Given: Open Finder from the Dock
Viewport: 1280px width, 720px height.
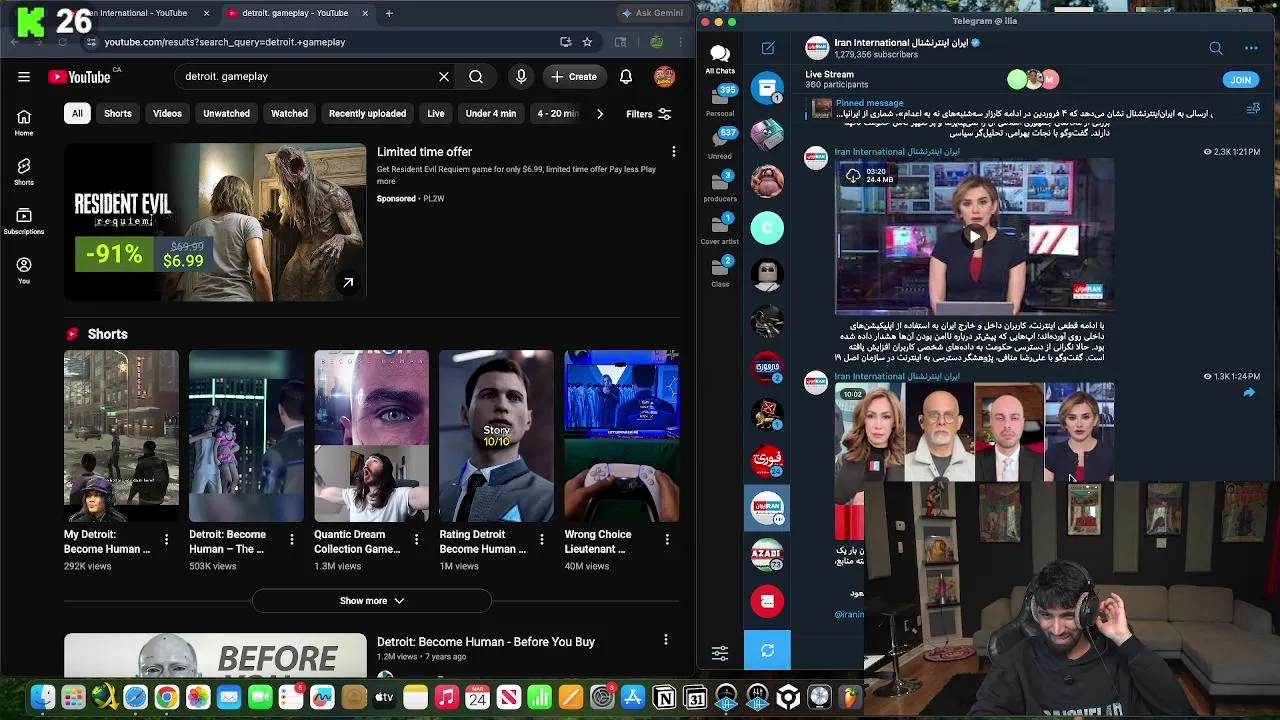Looking at the screenshot, I should 42,698.
